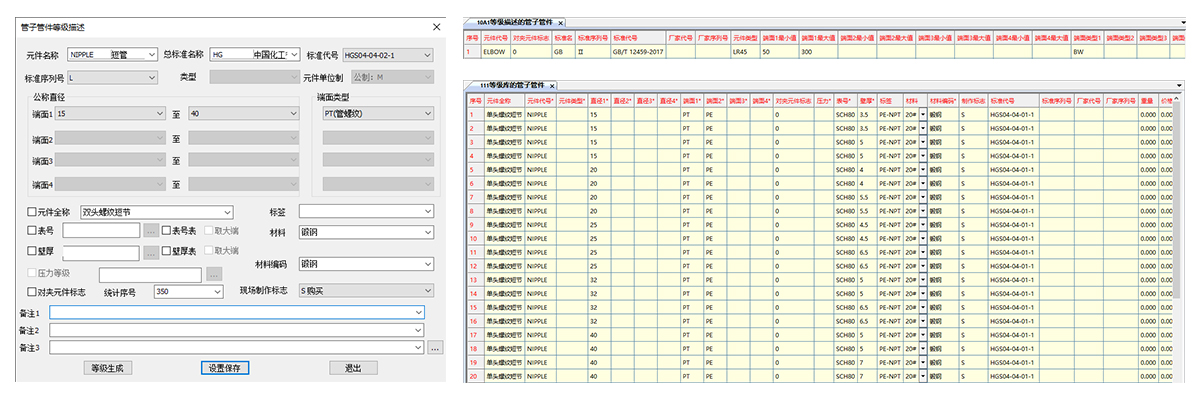Enable the 元件全称 checkbox
The width and height of the screenshot is (1200, 402).
pyautogui.click(x=31, y=212)
